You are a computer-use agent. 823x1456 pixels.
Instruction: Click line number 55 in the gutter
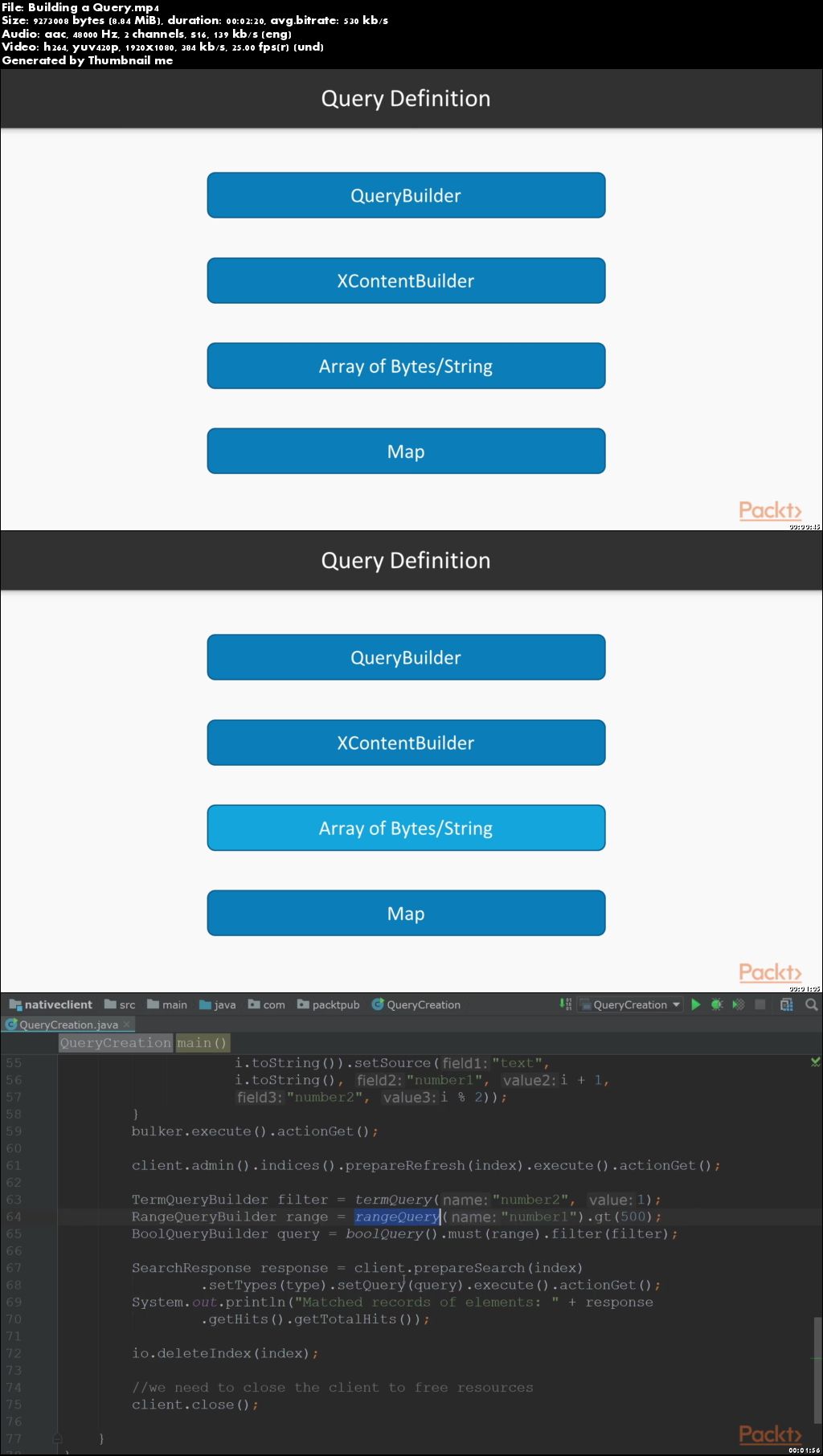click(14, 1063)
